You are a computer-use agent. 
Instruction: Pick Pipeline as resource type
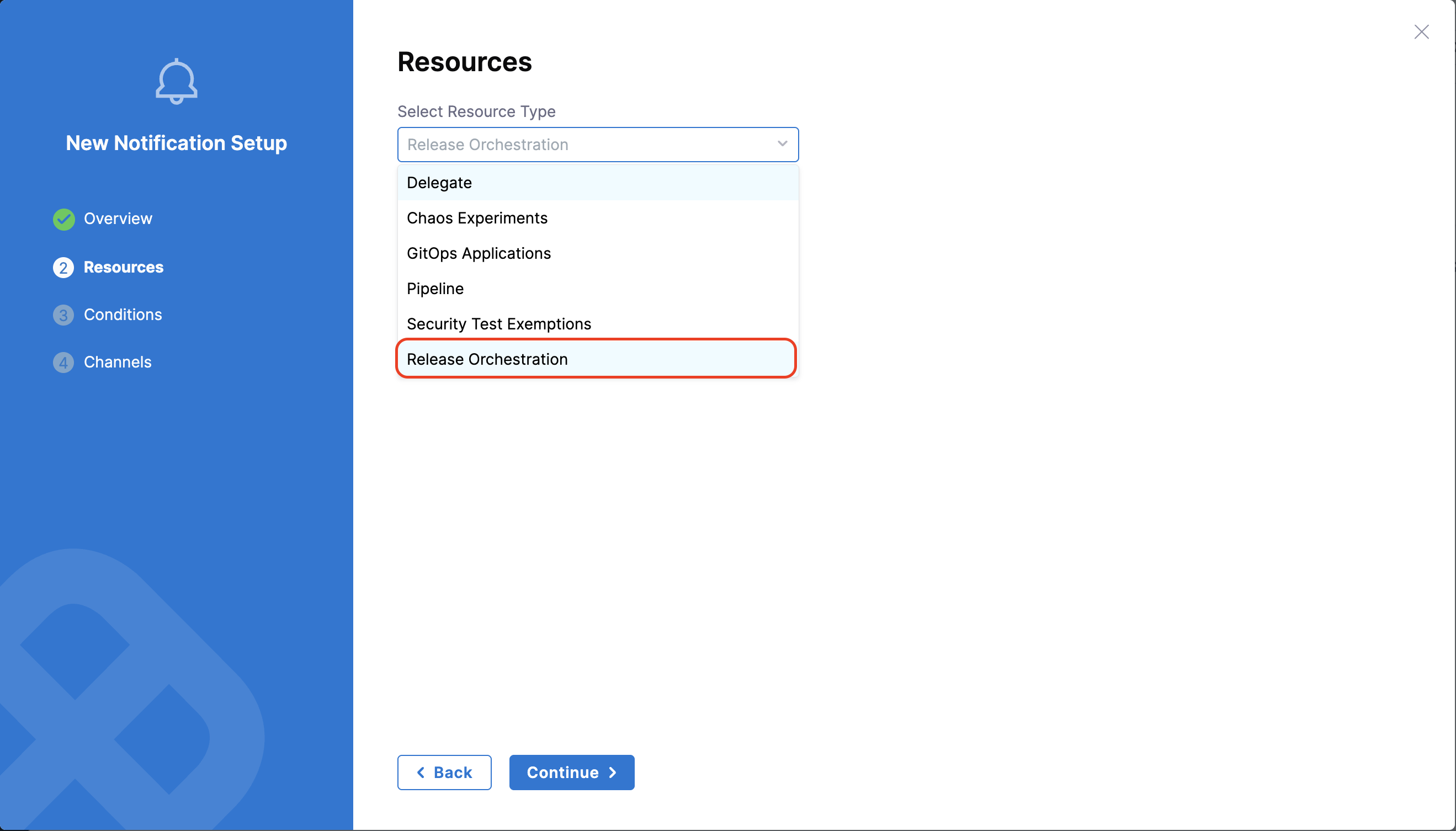598,289
